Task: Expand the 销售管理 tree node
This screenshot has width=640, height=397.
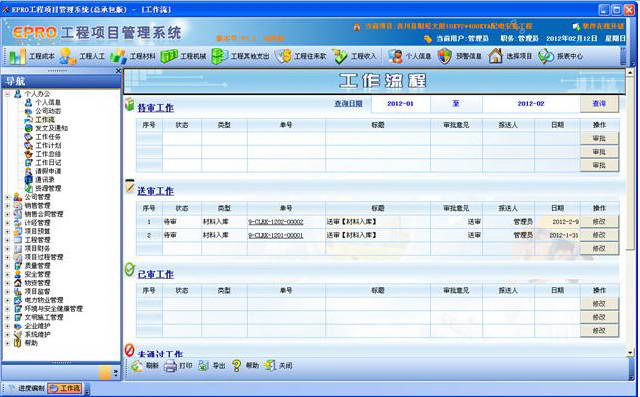Action: point(7,206)
